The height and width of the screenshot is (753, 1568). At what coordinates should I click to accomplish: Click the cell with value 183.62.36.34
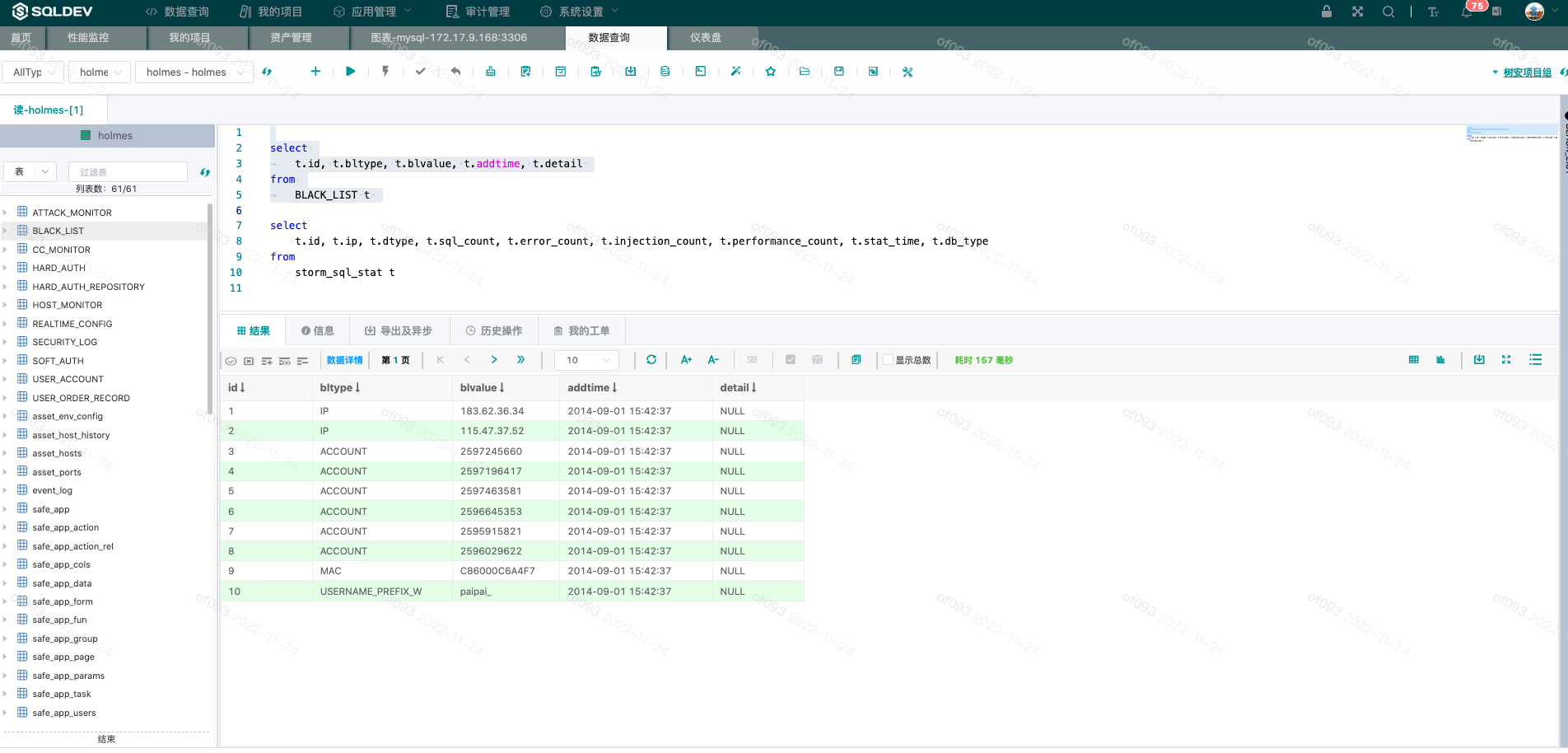pyautogui.click(x=506, y=411)
